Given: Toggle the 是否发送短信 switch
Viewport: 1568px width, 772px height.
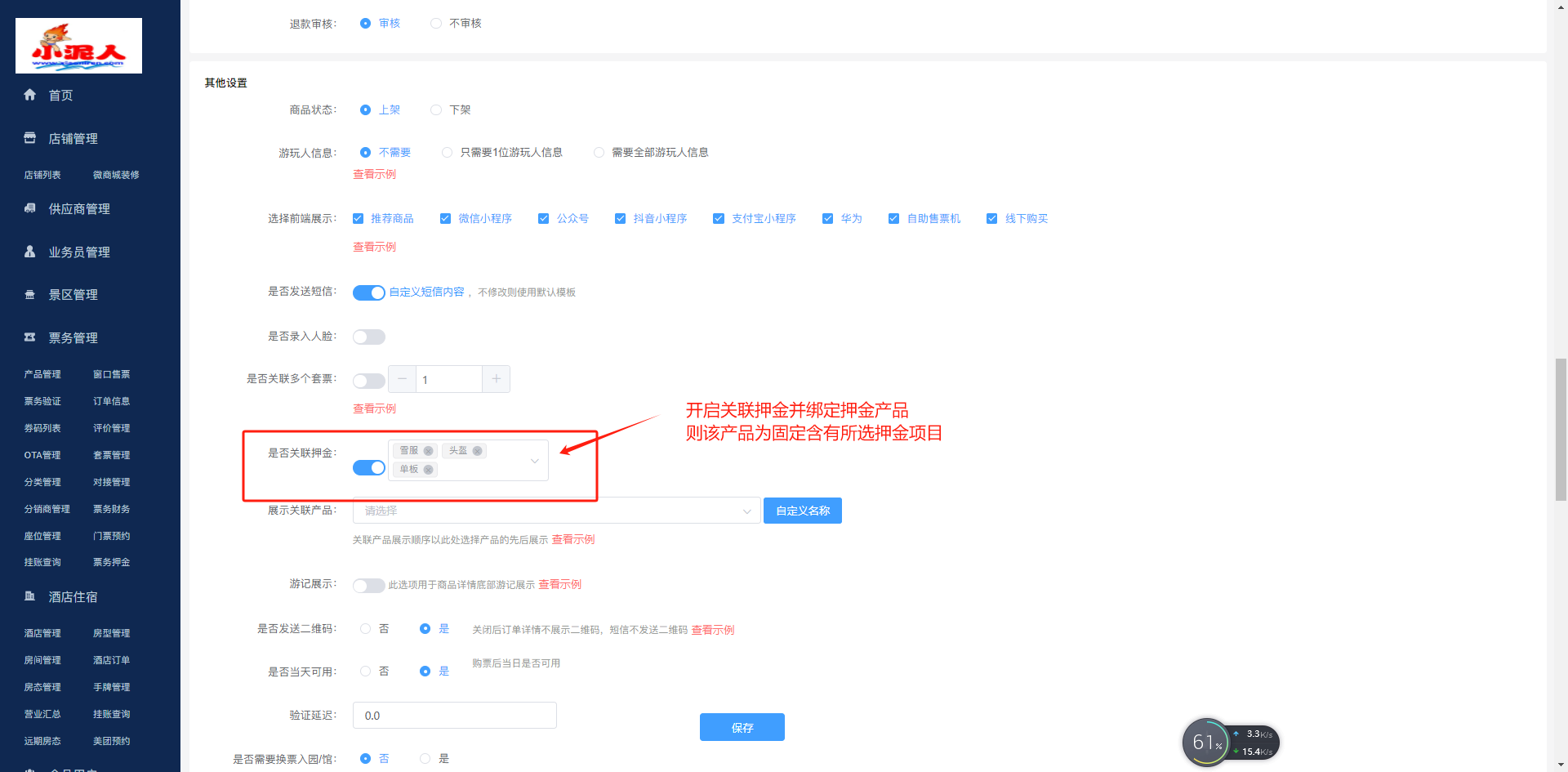Looking at the screenshot, I should [x=368, y=292].
